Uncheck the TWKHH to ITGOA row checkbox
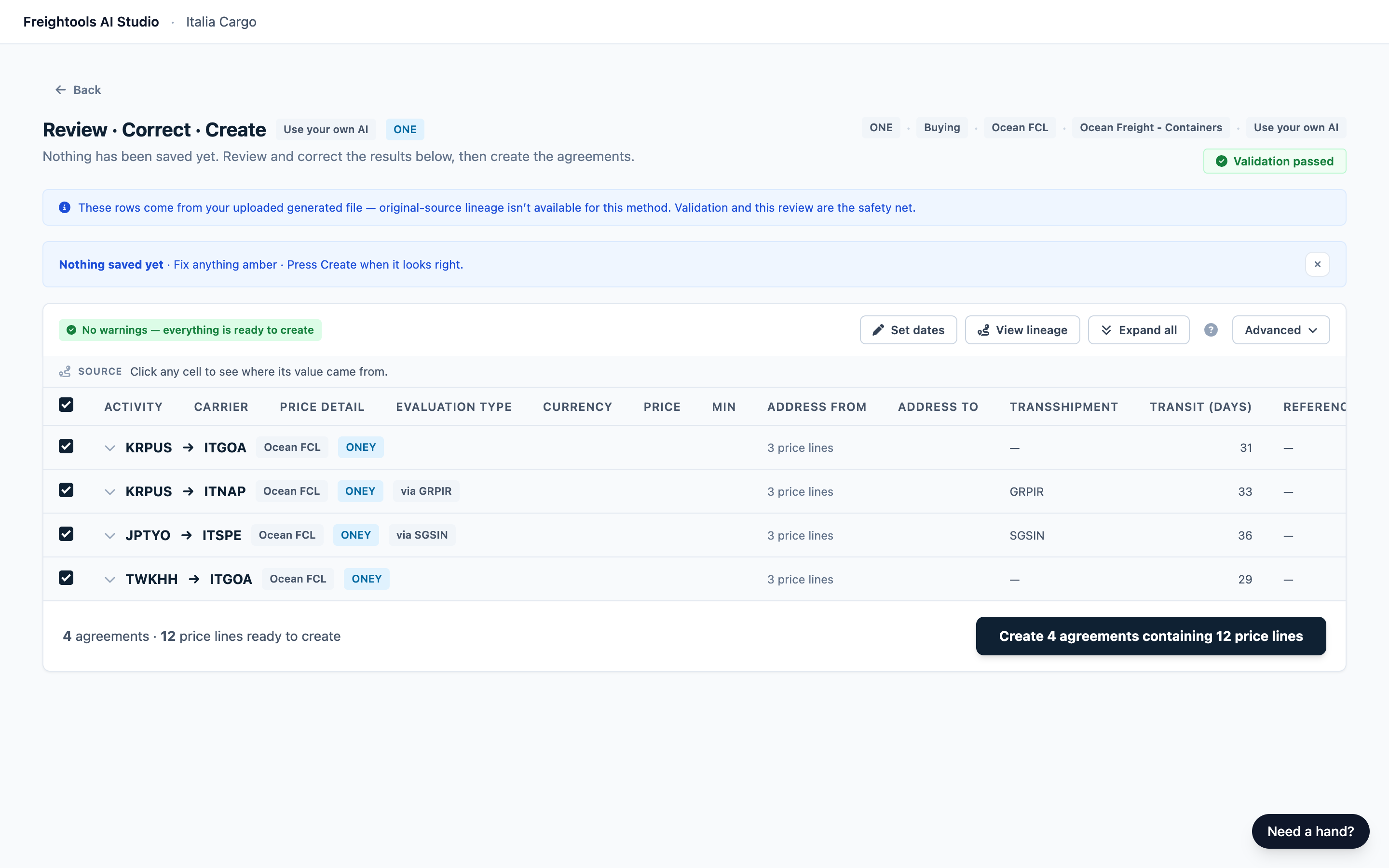1389x868 pixels. pos(66,578)
